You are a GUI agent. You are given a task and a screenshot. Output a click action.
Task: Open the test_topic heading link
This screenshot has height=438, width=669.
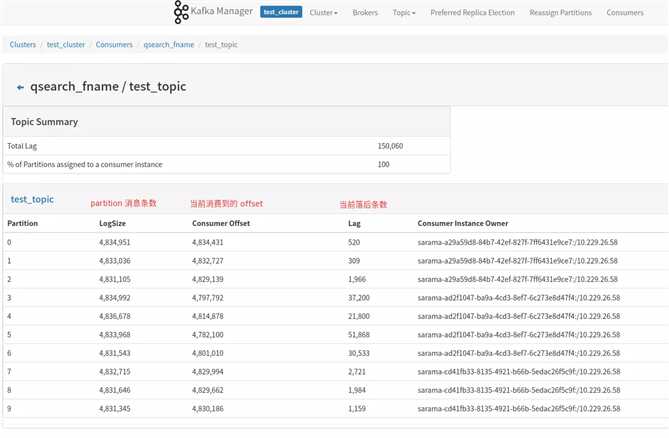click(32, 199)
